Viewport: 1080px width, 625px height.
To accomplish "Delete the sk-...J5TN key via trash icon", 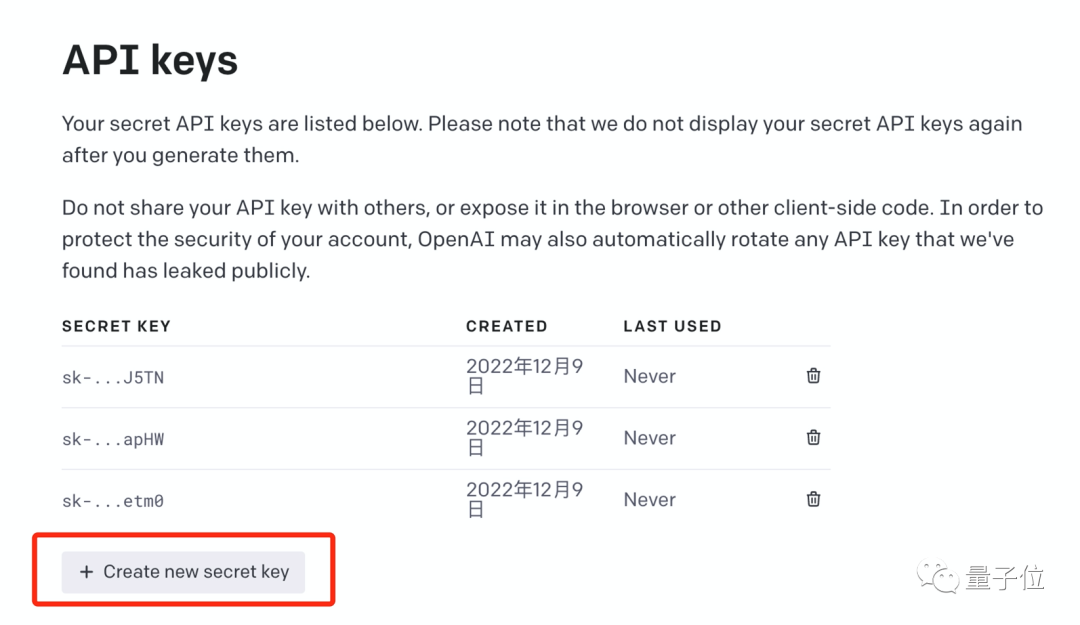I will [813, 376].
